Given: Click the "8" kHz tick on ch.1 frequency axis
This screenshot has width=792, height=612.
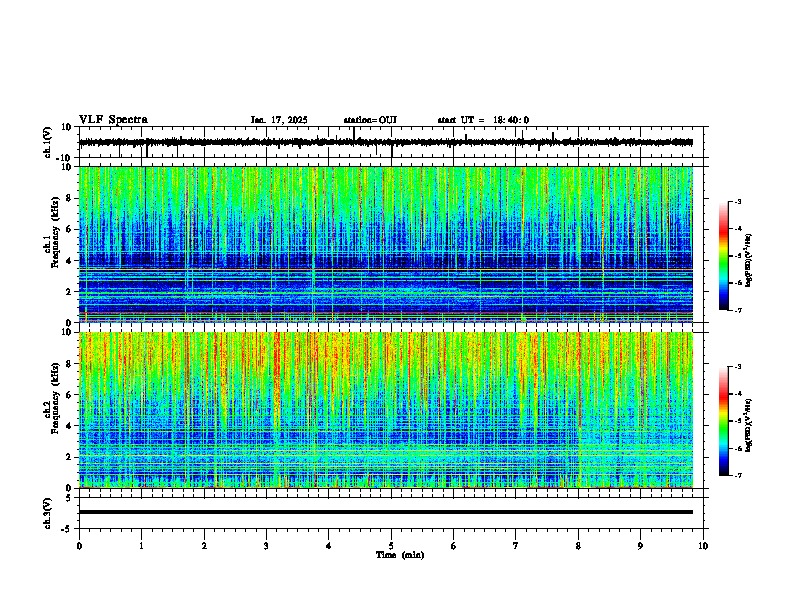Looking at the screenshot, I should point(70,198).
